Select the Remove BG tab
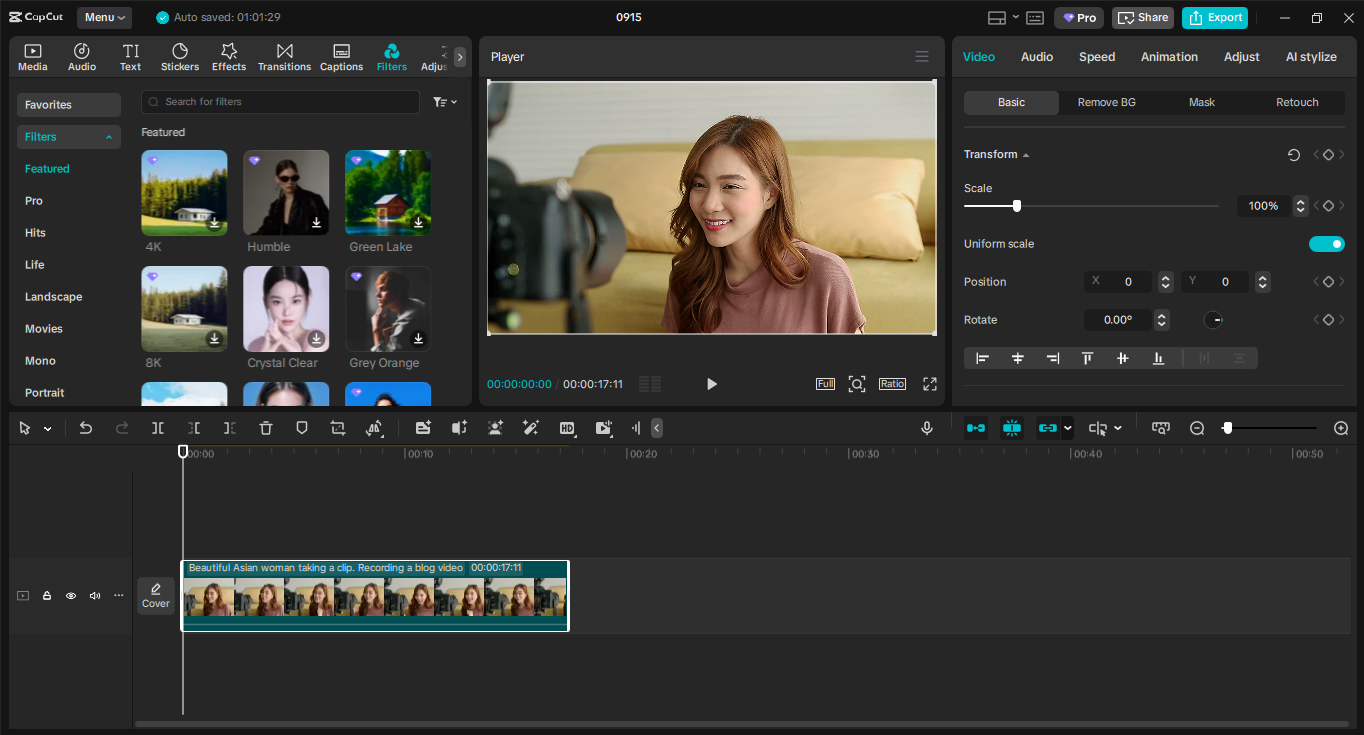Screen dimensions: 1364x735 1106,102
